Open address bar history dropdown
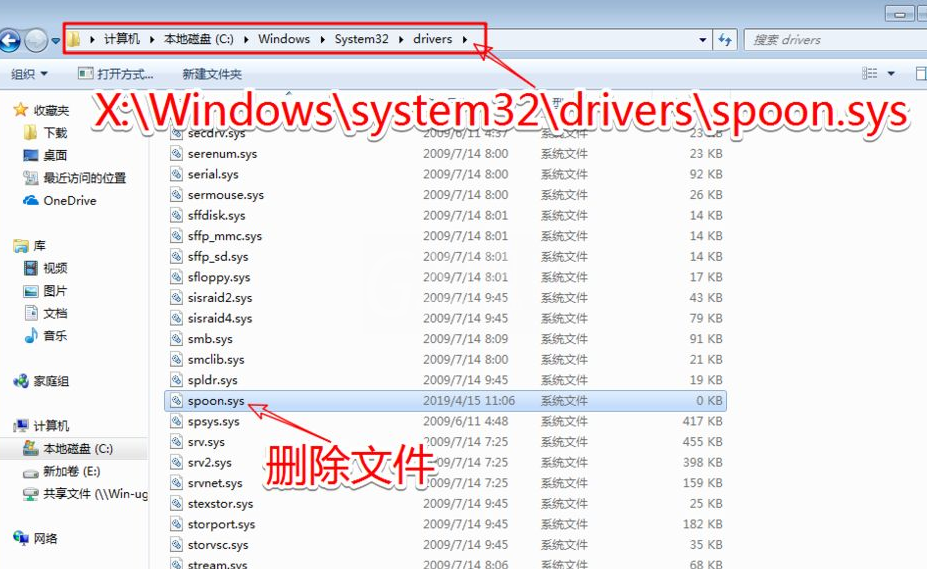Screen dimensions: 927x569 (702, 40)
